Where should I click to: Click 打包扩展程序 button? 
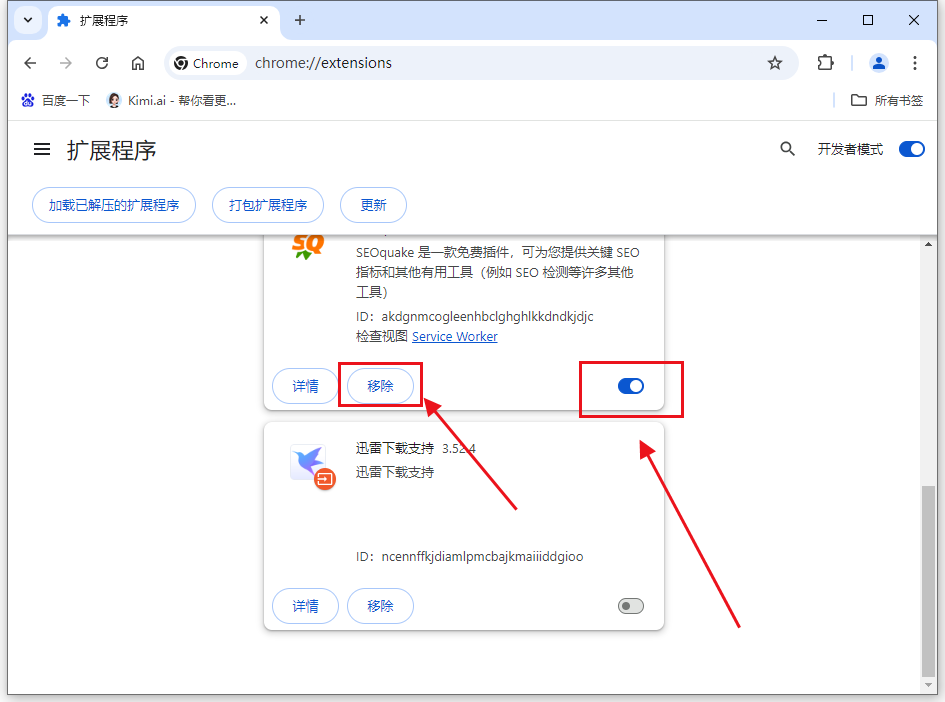[x=268, y=205]
